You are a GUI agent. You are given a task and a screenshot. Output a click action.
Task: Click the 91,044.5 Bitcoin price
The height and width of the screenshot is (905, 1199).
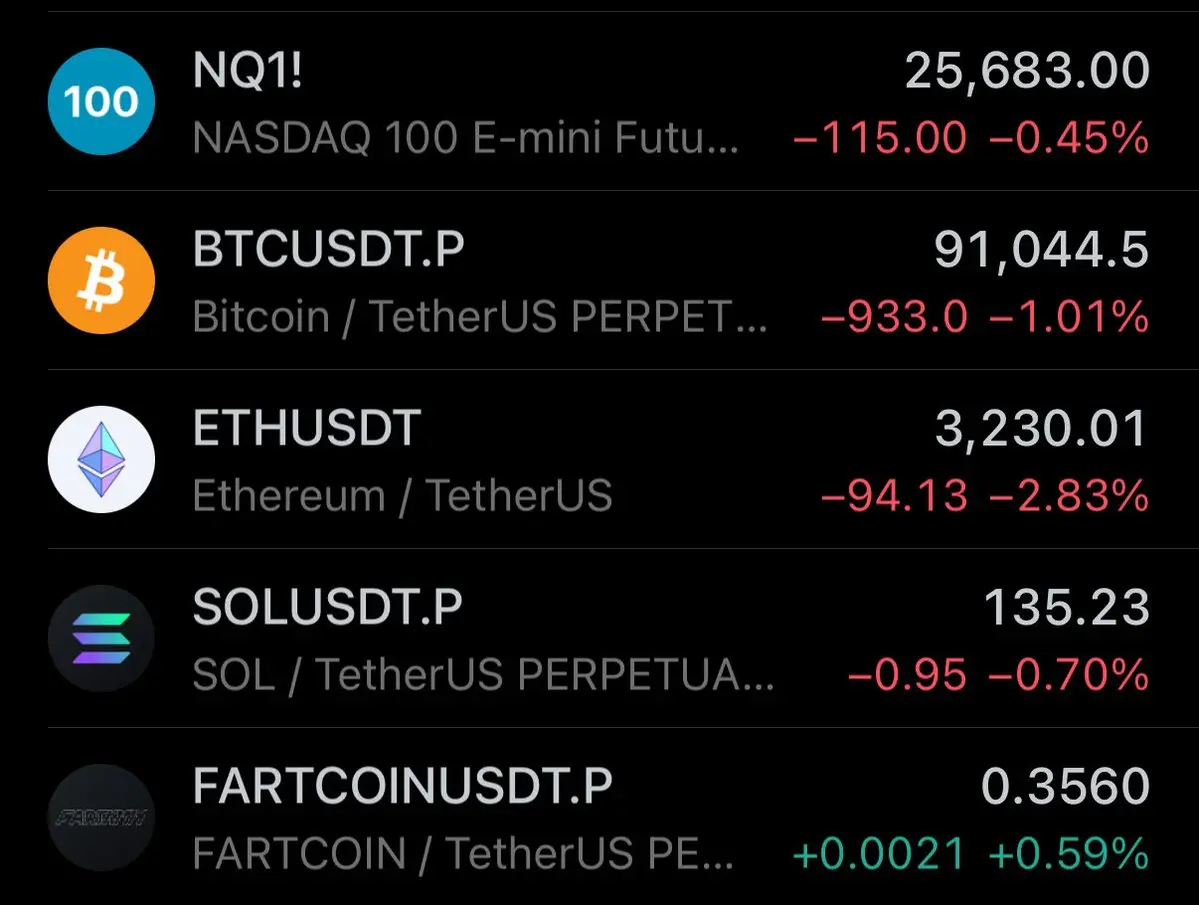[x=1041, y=250]
